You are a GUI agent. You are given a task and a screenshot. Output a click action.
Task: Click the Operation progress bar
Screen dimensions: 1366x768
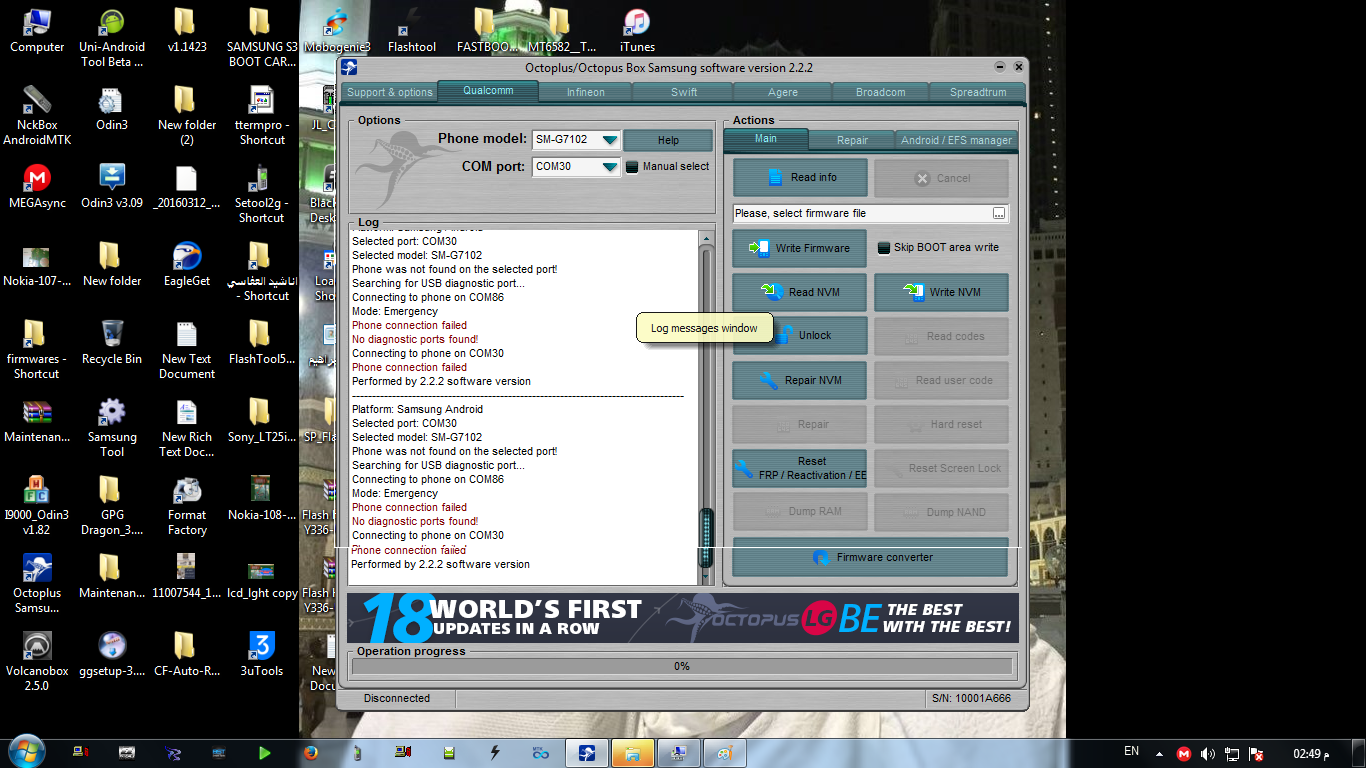click(x=682, y=666)
